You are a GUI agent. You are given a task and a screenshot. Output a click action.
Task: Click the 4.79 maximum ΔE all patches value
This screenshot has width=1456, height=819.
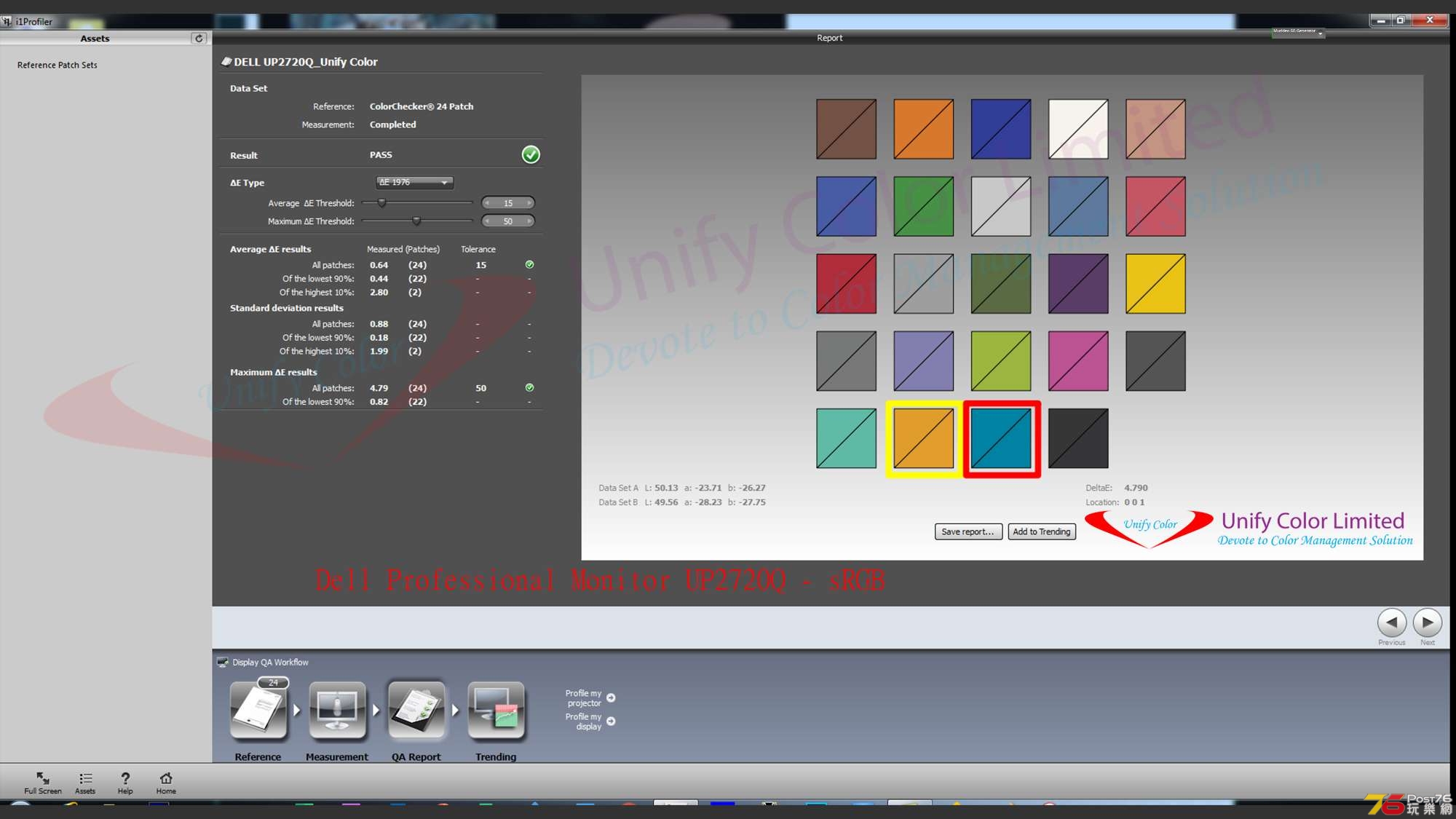tap(379, 388)
